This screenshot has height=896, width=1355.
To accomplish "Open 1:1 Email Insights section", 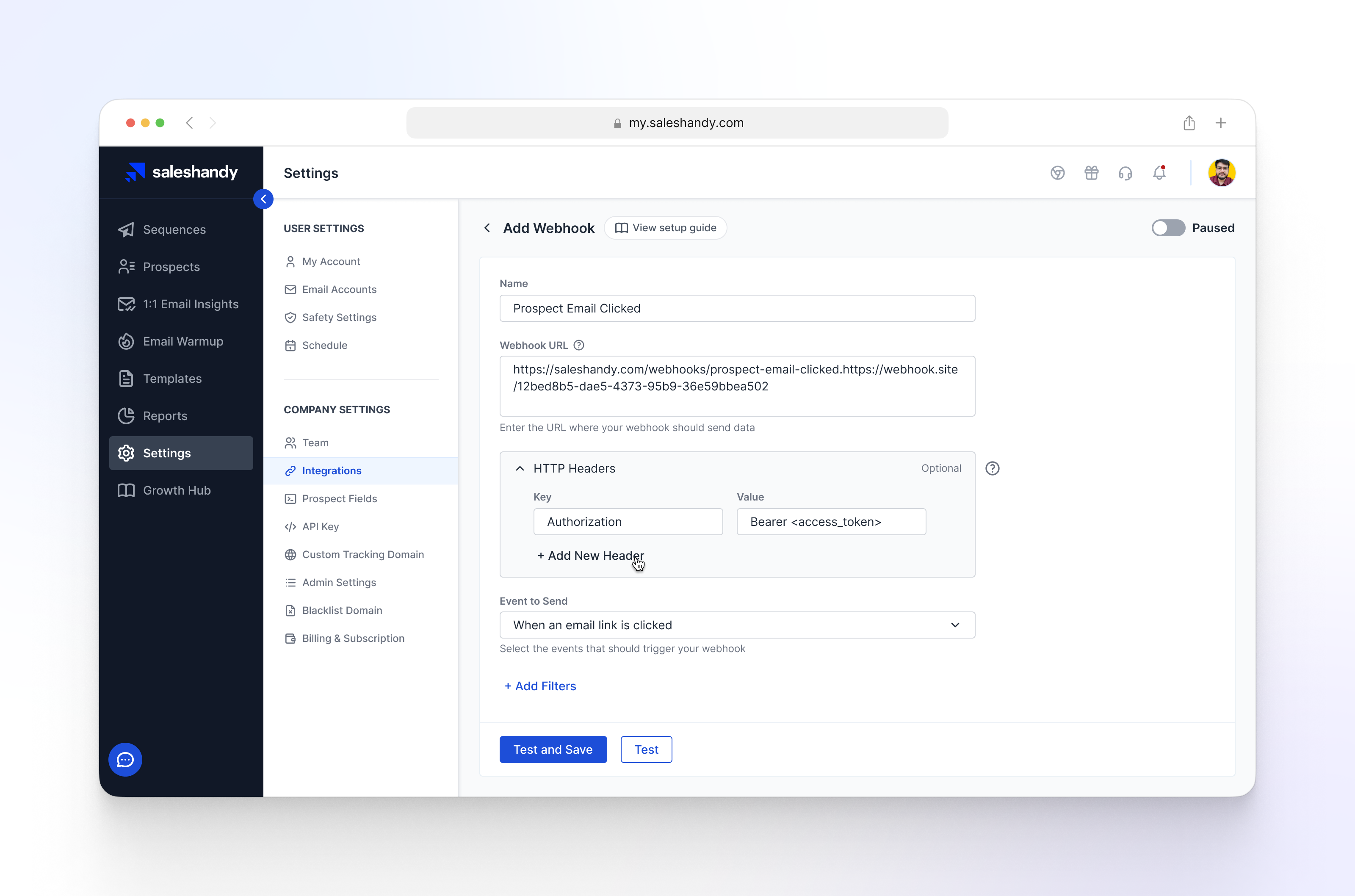I will (x=191, y=304).
